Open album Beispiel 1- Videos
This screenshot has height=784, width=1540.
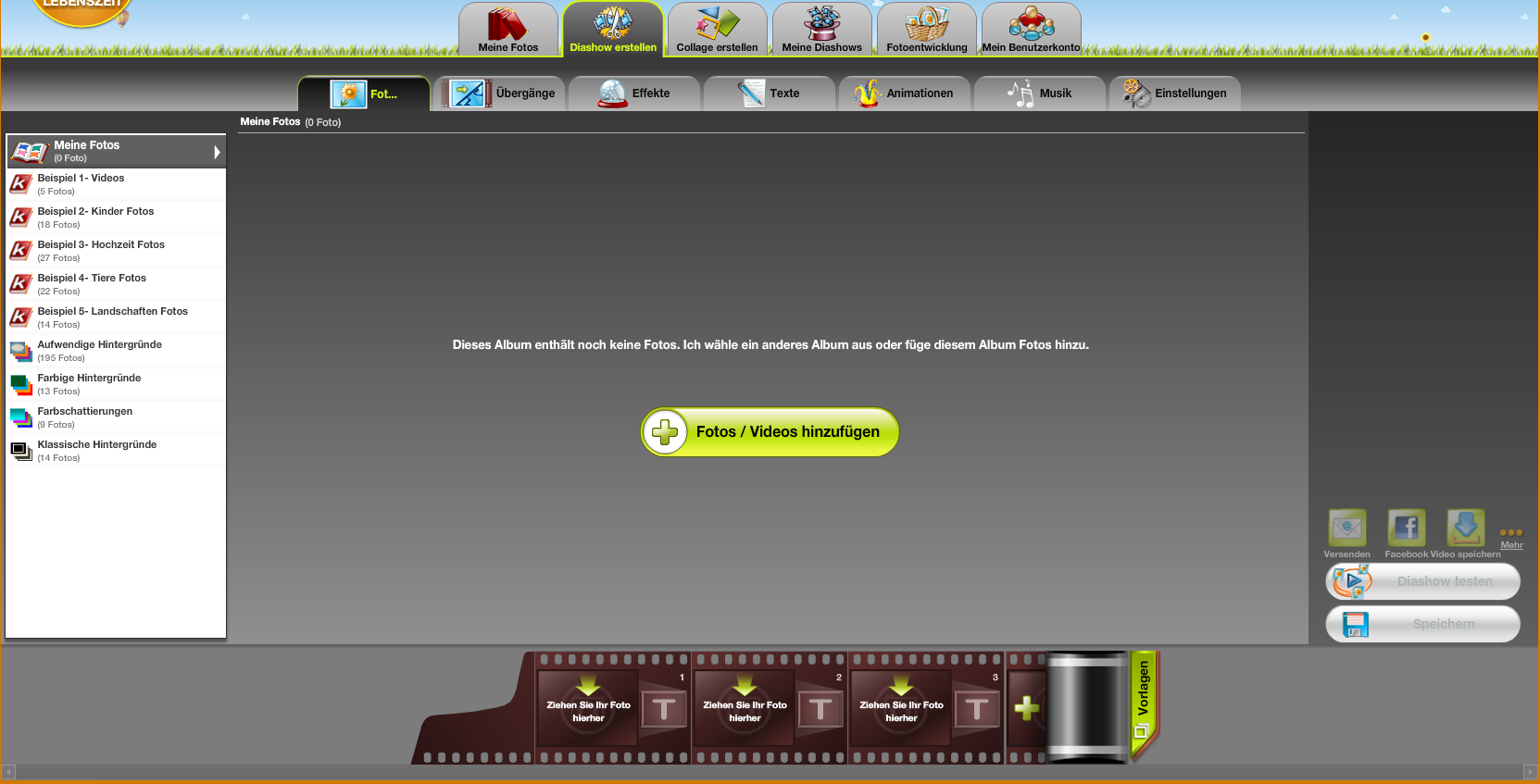point(116,184)
